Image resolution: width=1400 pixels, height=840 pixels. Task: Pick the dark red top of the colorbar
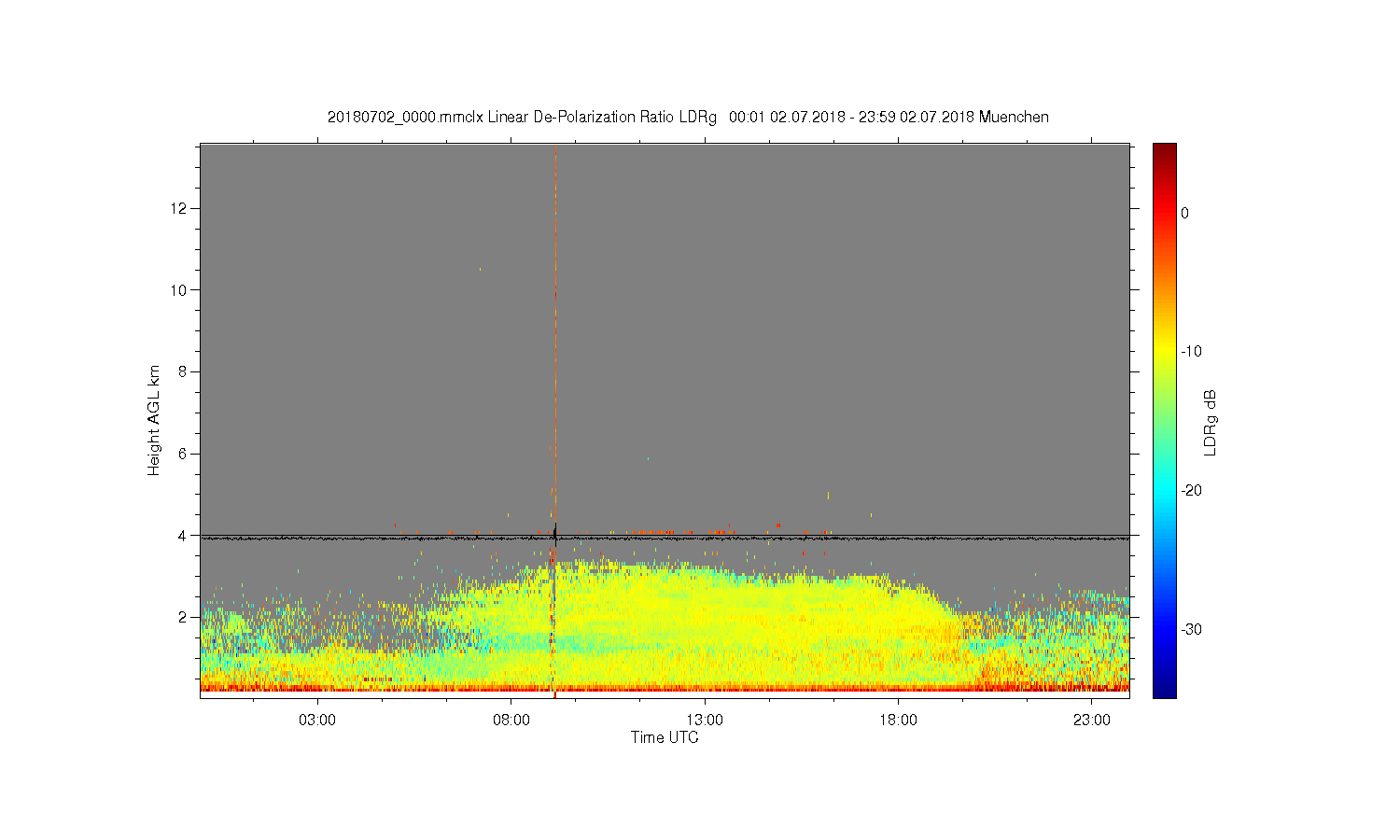click(1165, 151)
